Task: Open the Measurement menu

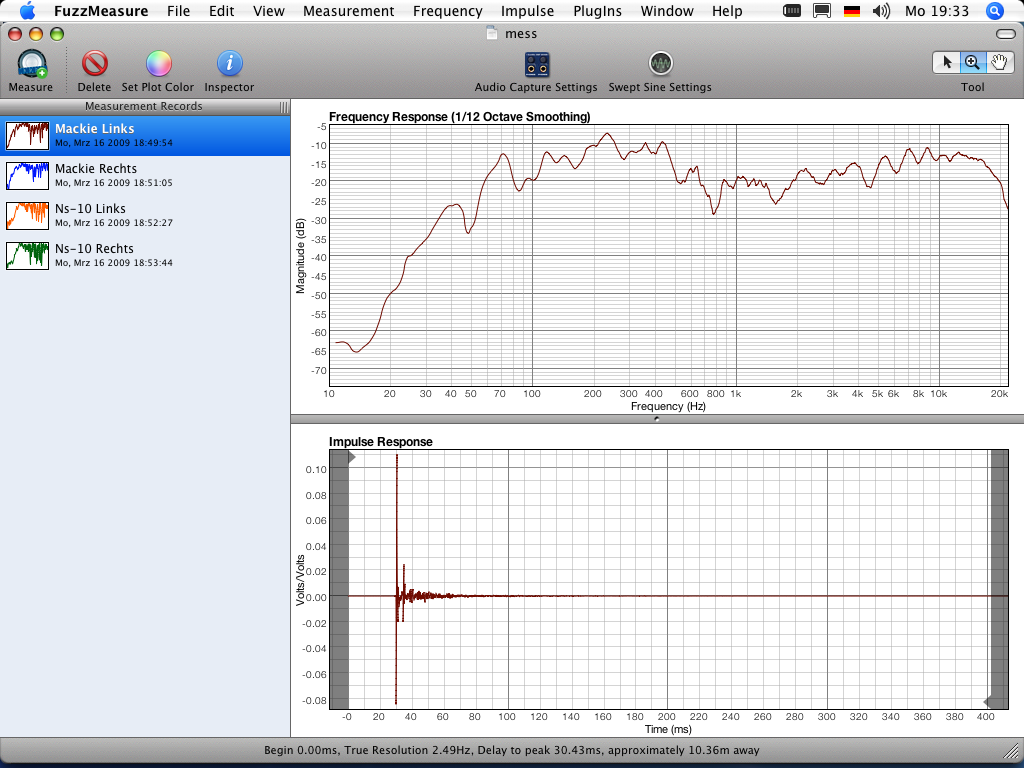Action: tap(349, 11)
